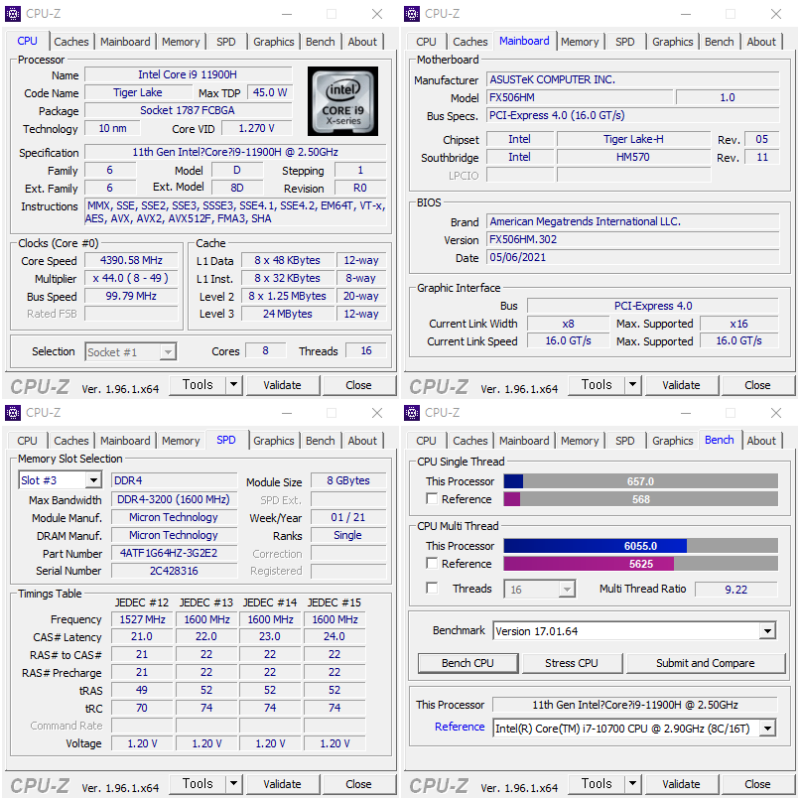Open Graphics tab in SPD window
The height and width of the screenshot is (800, 800).
(273, 441)
